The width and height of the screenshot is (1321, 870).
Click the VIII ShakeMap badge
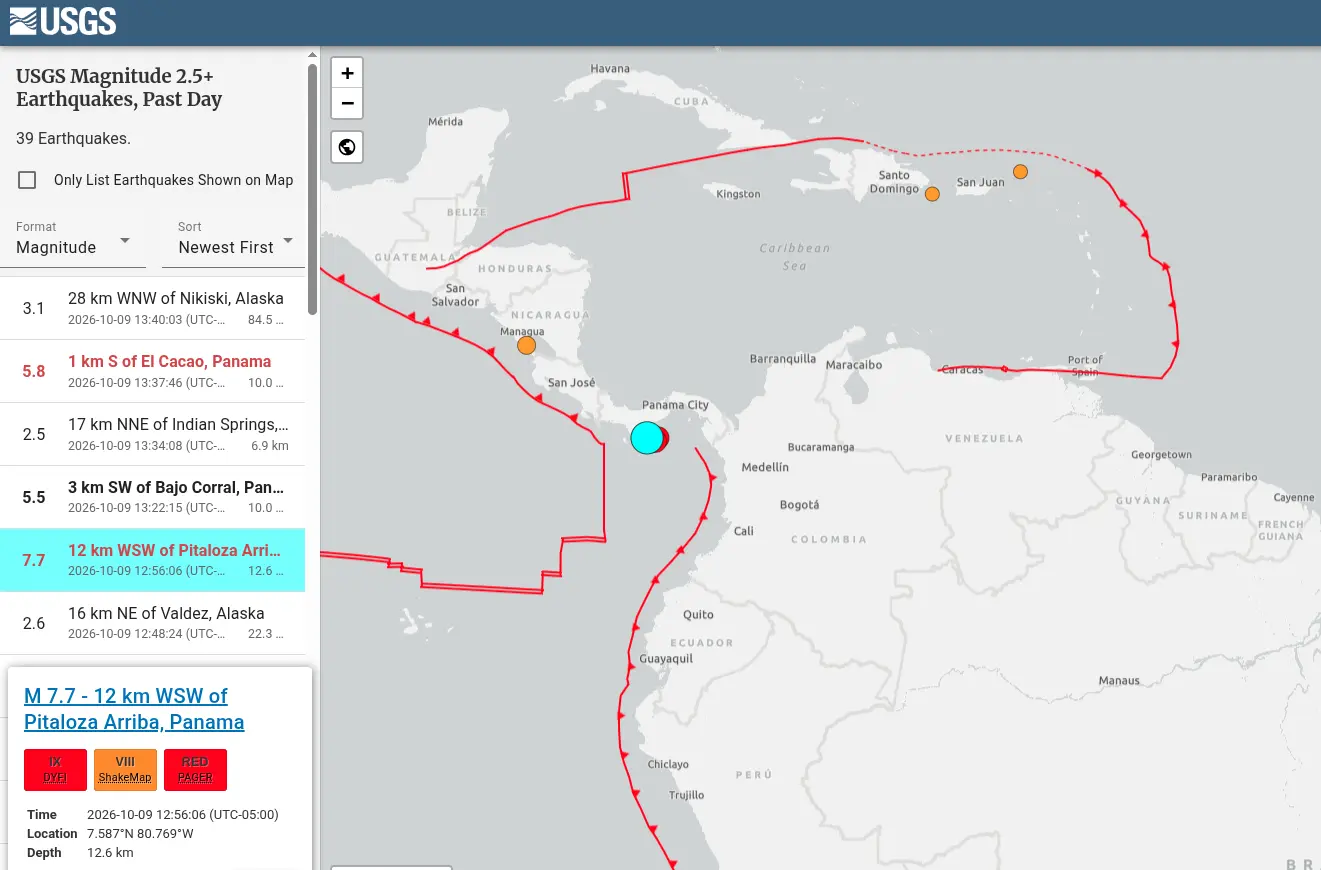point(125,770)
